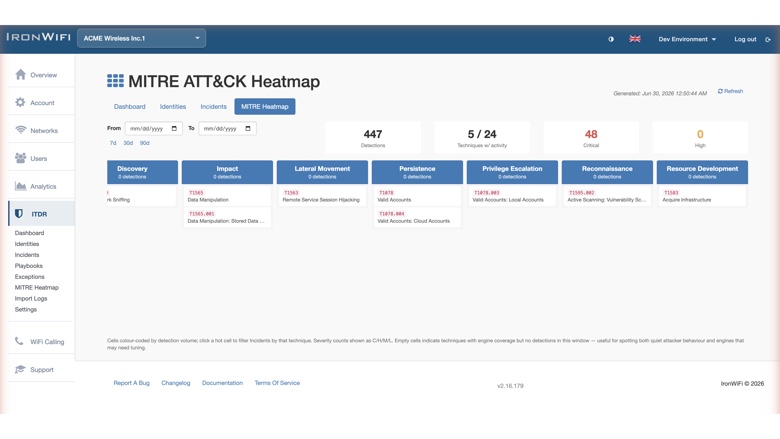Click the To date input field
Viewport: 780px width, 439px height.
[x=227, y=128]
